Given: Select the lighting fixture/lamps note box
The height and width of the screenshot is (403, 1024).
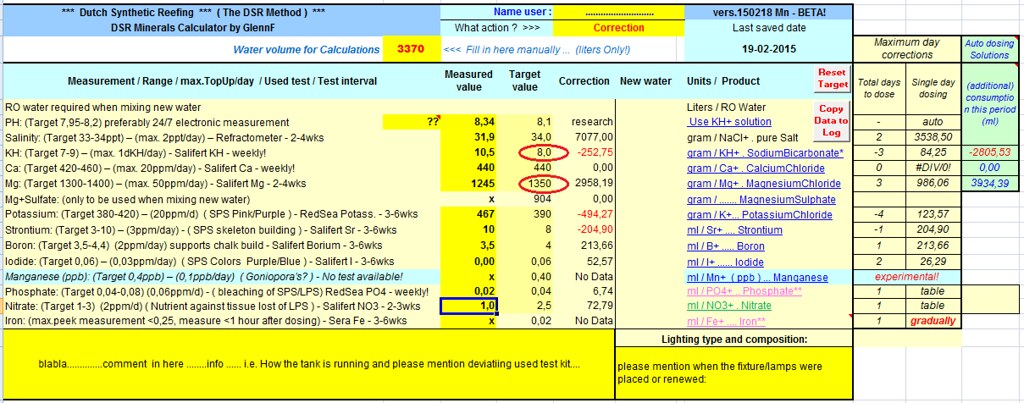Looking at the screenshot, I should pos(733,372).
